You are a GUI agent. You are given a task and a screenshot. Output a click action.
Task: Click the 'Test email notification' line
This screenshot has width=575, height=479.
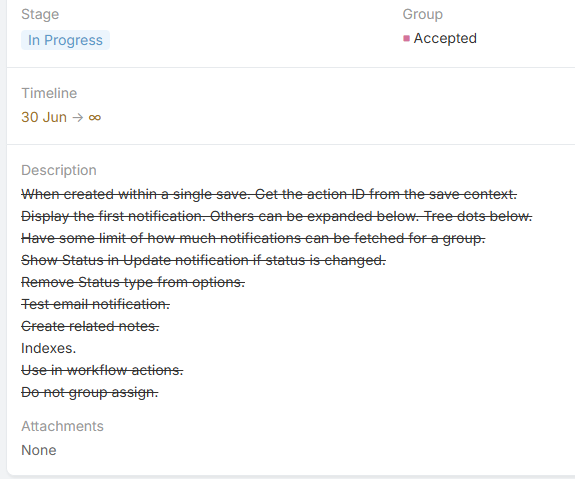(x=95, y=304)
